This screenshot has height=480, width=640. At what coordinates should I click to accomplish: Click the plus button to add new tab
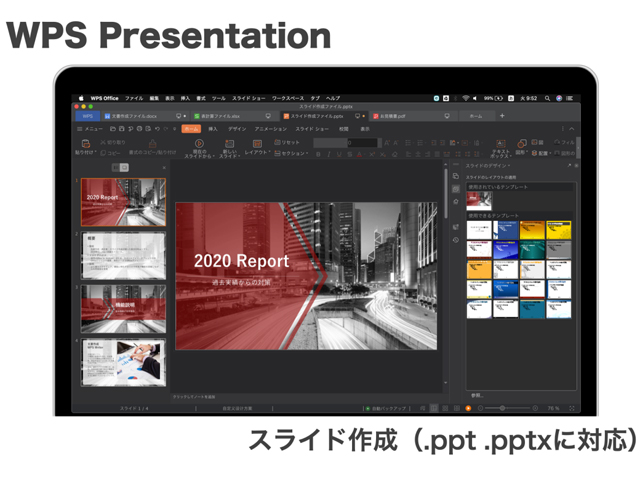pos(502,116)
